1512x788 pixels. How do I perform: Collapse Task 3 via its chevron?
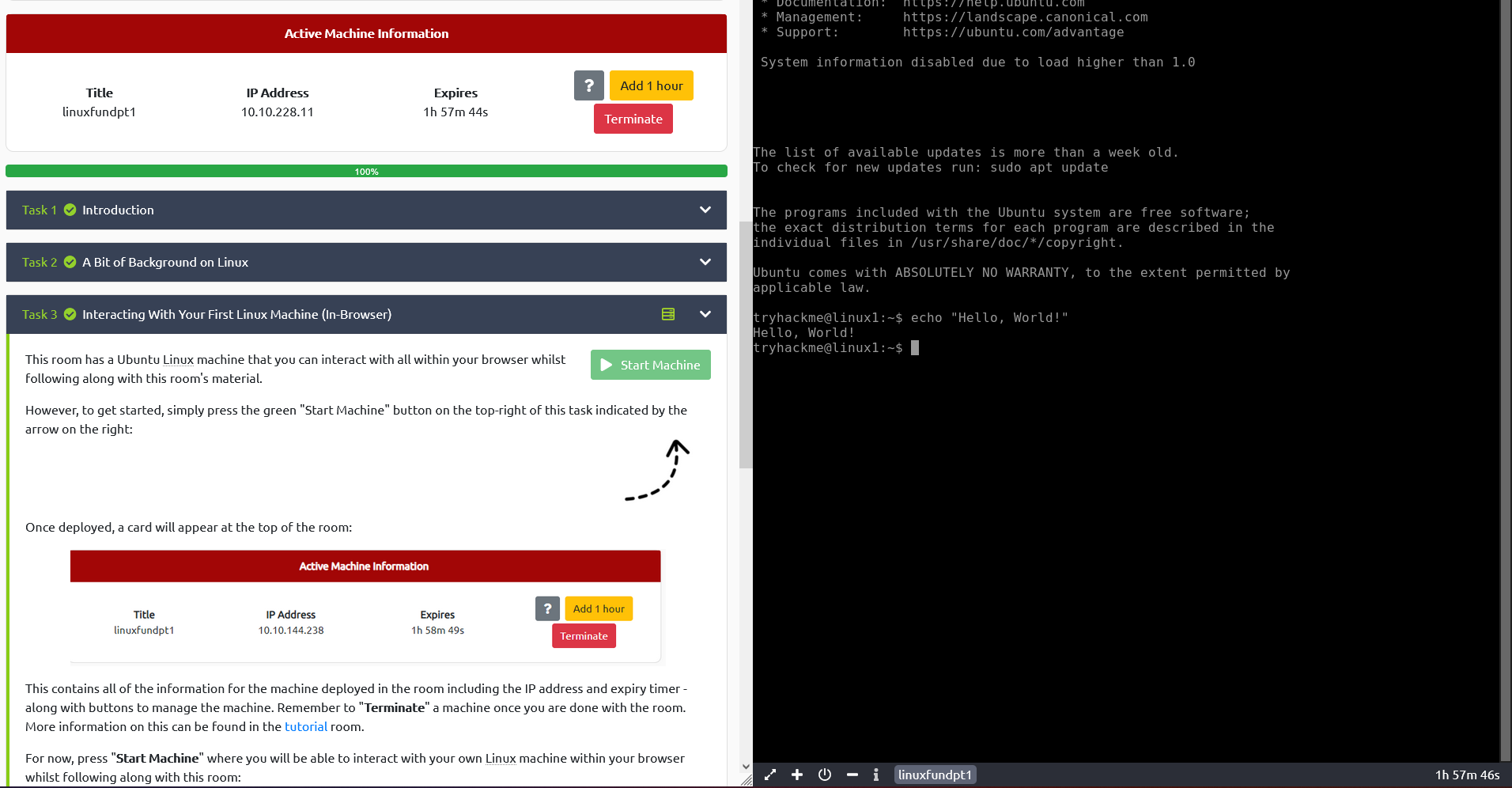click(x=705, y=314)
